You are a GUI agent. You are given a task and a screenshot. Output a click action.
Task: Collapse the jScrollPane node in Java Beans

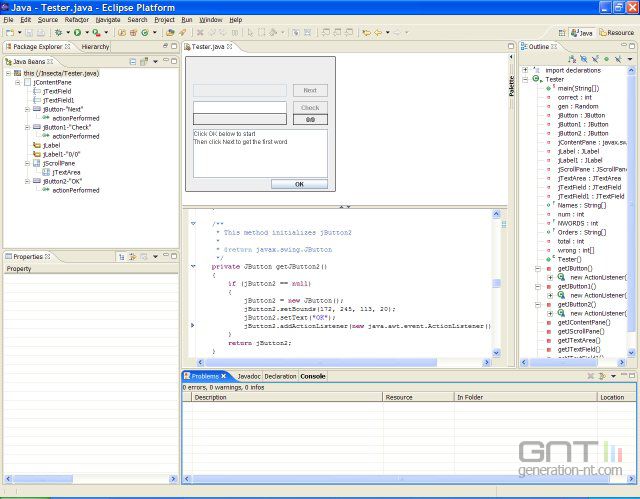click(x=27, y=163)
